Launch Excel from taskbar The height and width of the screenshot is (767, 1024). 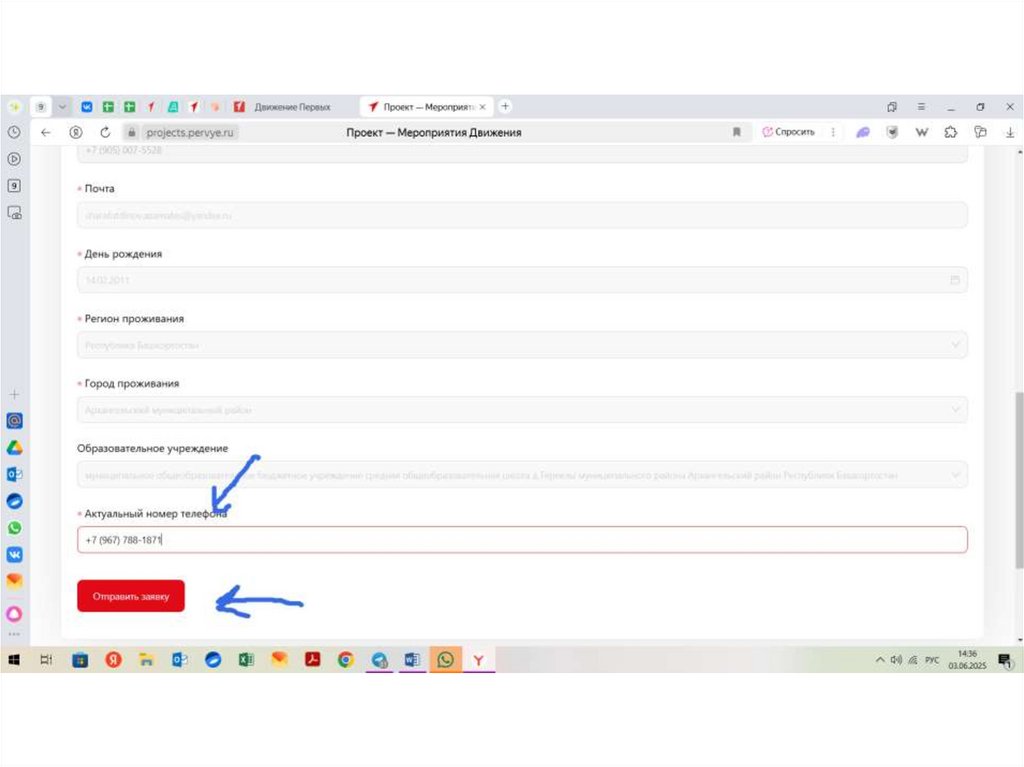(x=246, y=660)
